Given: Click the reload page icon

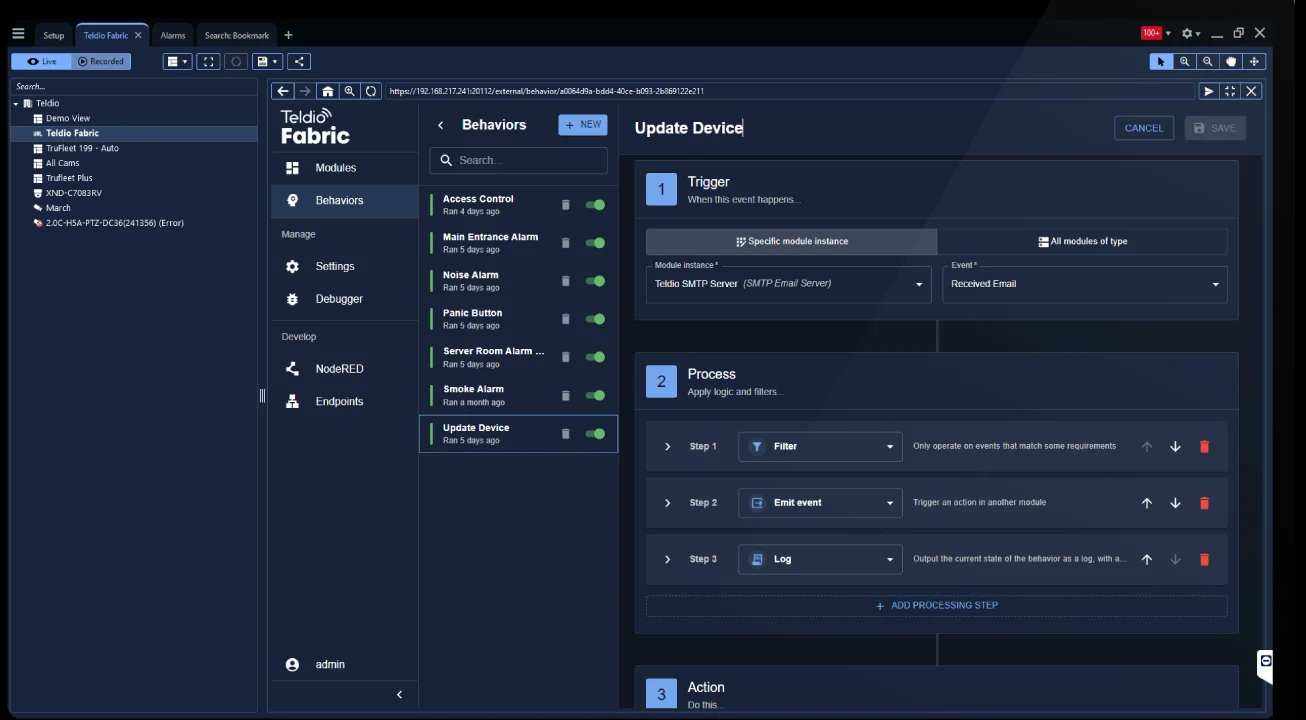Looking at the screenshot, I should click(371, 91).
